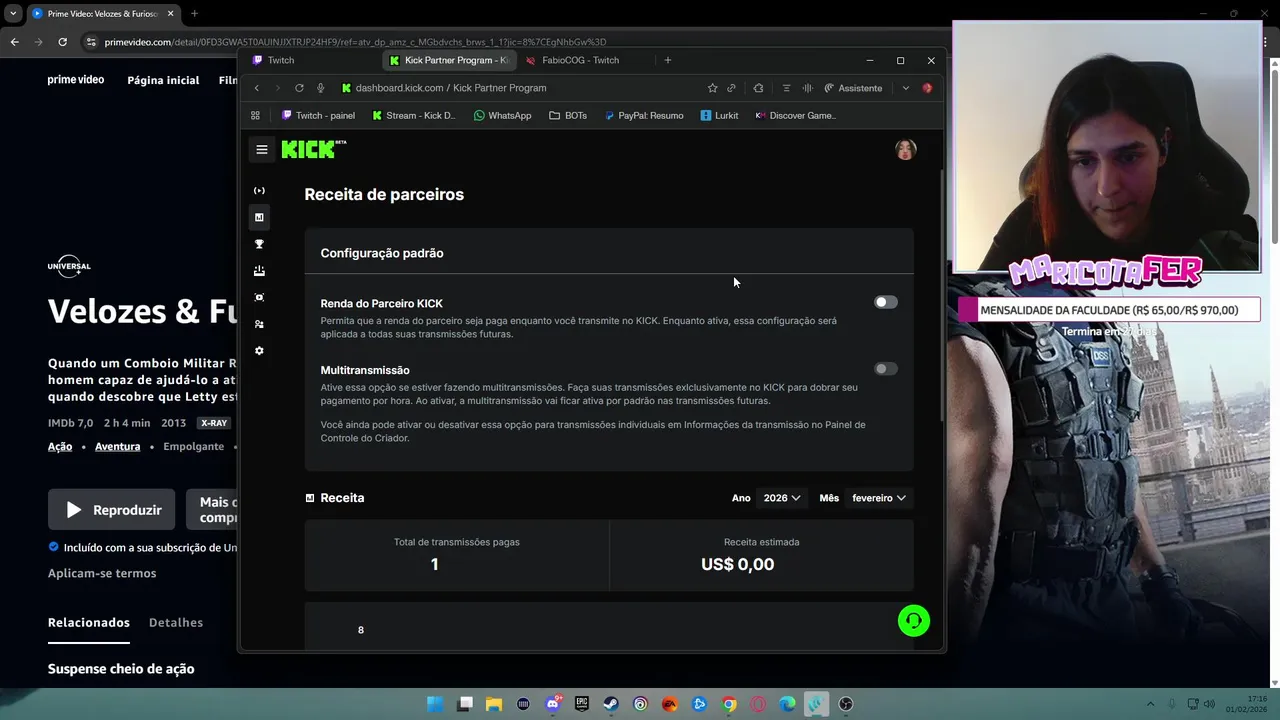
Task: Open the Stream section in Kick sidebar
Action: [259, 190]
